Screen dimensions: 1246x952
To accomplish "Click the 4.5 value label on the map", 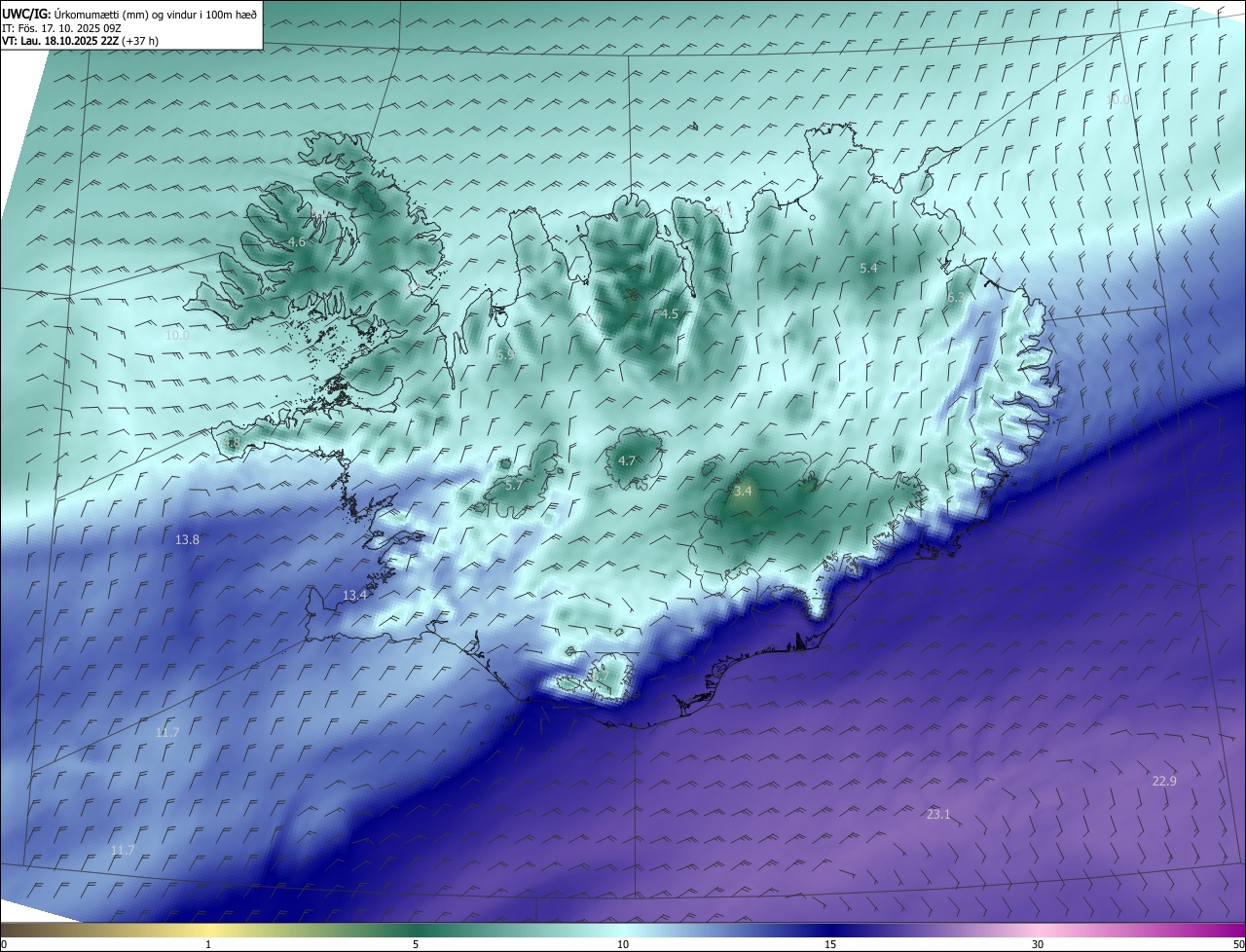I will (x=669, y=313).
